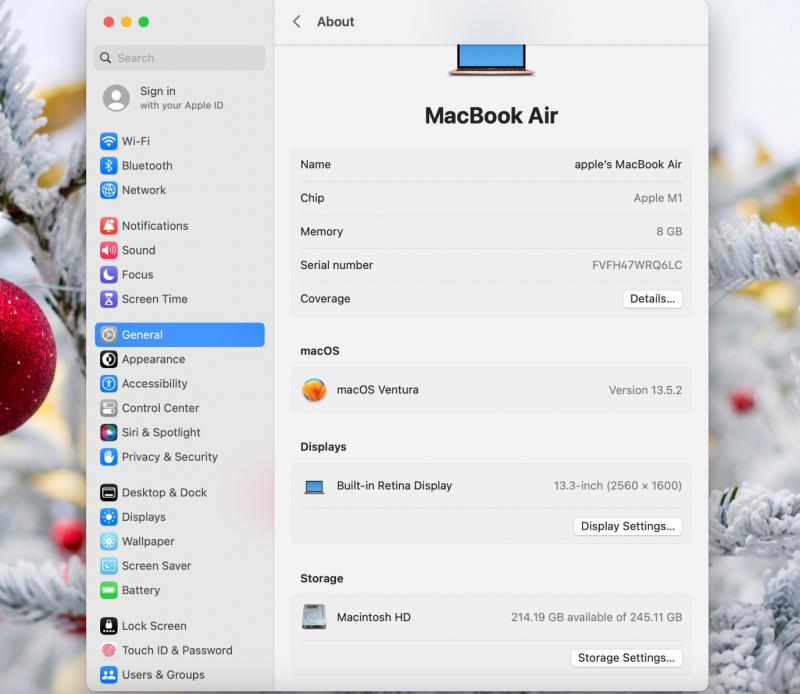Click into the Search field

(180, 58)
